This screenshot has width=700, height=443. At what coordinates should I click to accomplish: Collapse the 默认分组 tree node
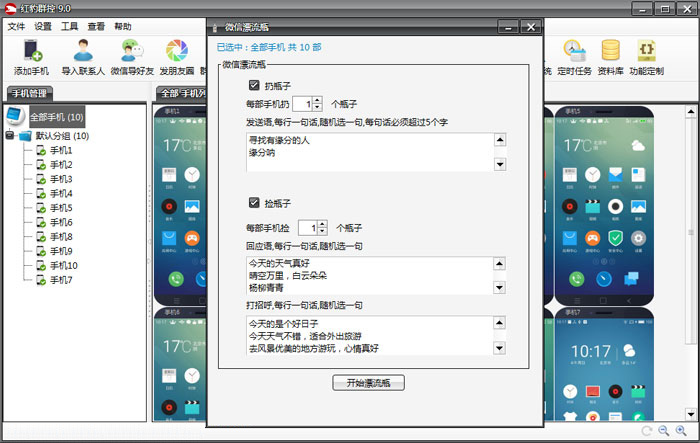(10, 134)
